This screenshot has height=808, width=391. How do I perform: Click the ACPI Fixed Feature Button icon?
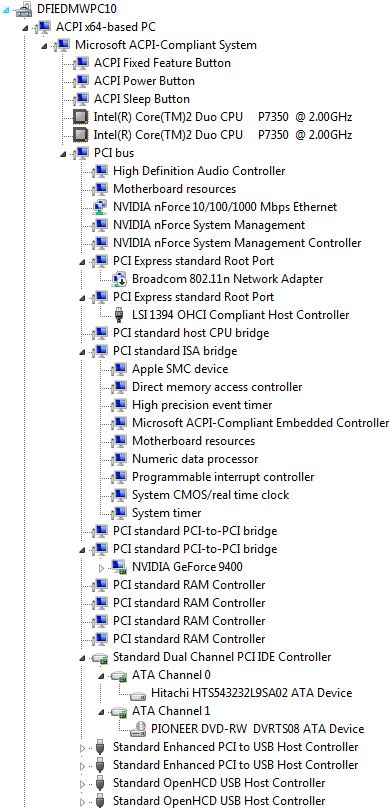tap(81, 63)
